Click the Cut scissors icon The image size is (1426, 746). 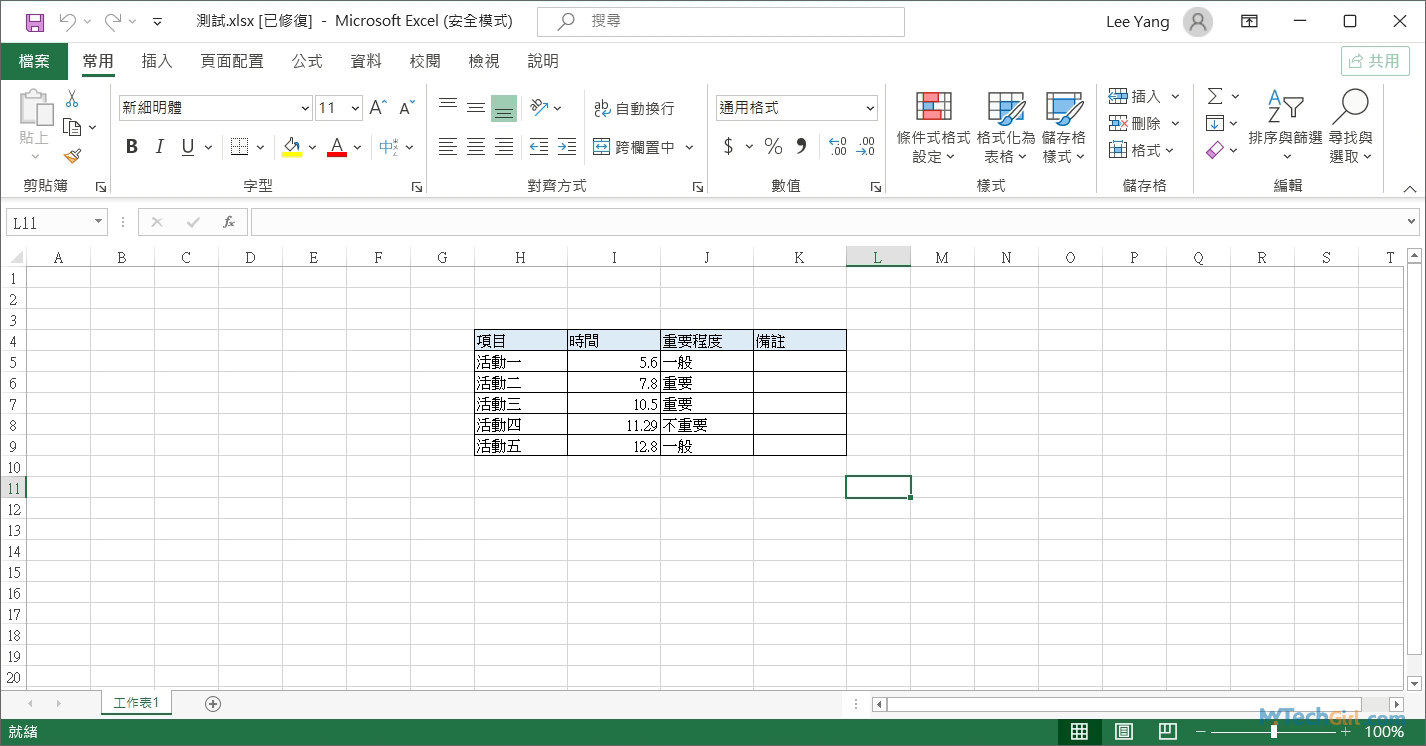(x=72, y=99)
